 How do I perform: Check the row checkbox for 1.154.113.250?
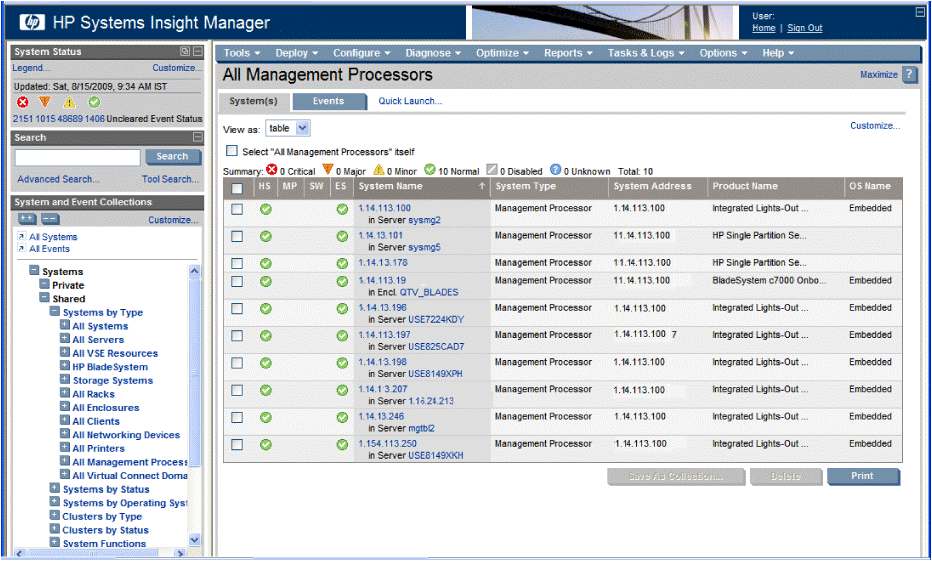[x=237, y=445]
